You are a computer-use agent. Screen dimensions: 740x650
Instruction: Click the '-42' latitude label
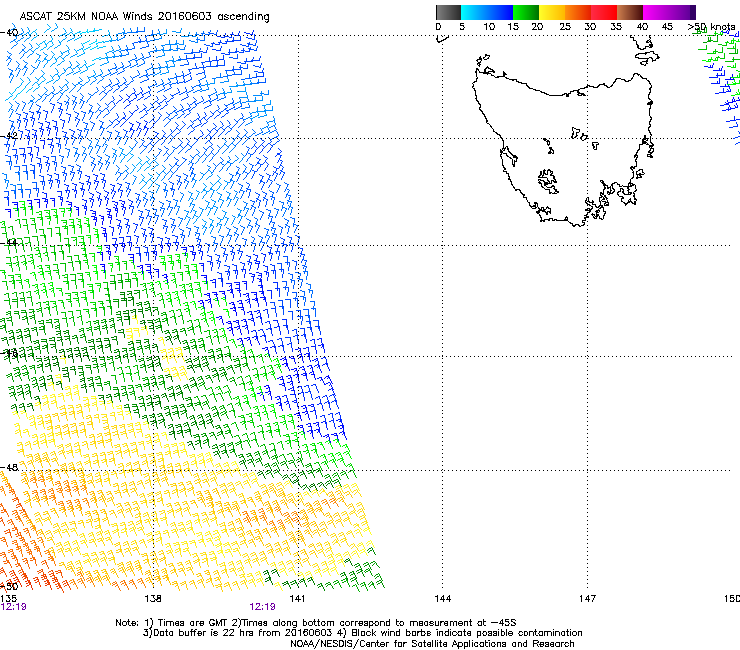[9, 136]
